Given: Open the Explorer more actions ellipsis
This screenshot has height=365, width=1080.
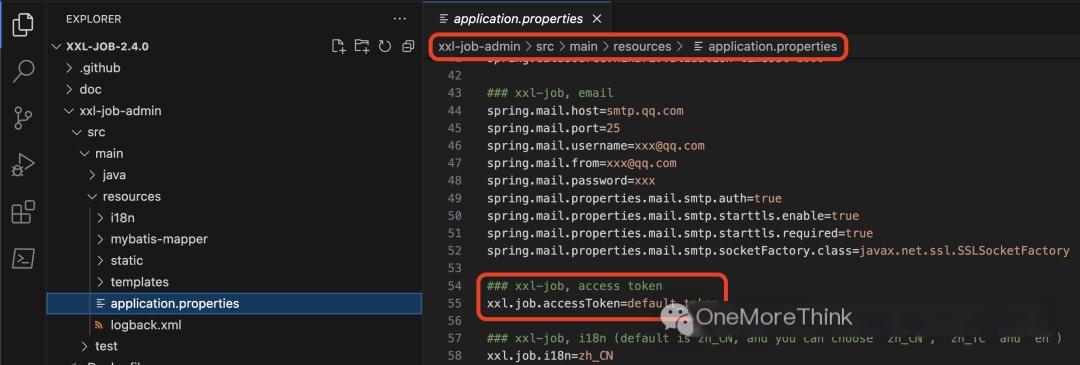Looking at the screenshot, I should (x=399, y=19).
